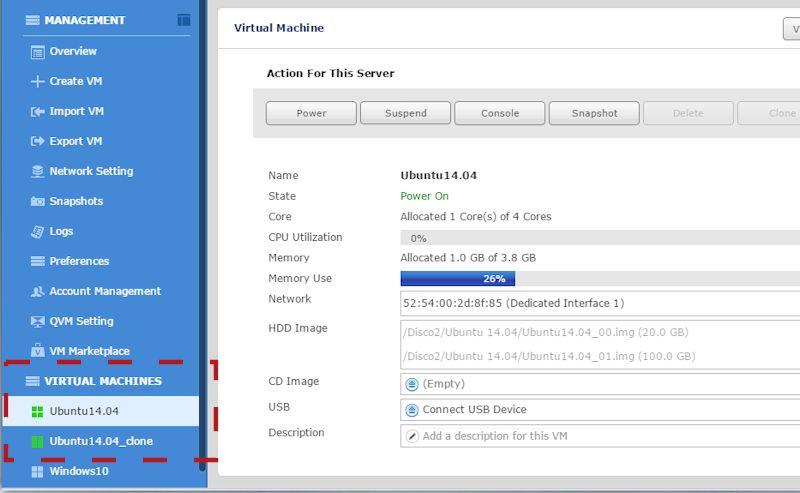Click the Create VM plus icon

click(x=37, y=82)
